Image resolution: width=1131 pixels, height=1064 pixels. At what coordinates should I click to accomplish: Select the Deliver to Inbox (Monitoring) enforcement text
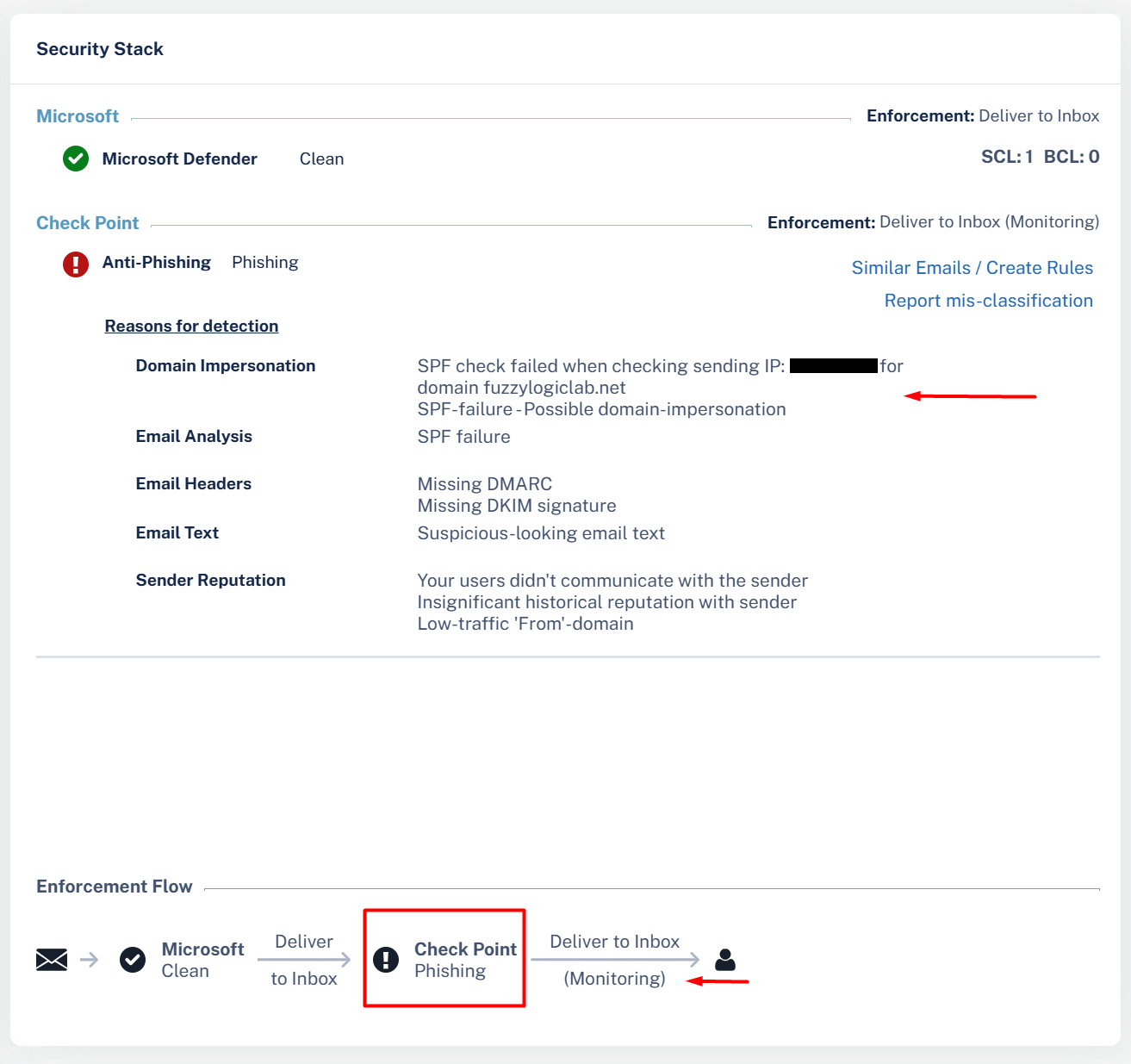coord(989,221)
